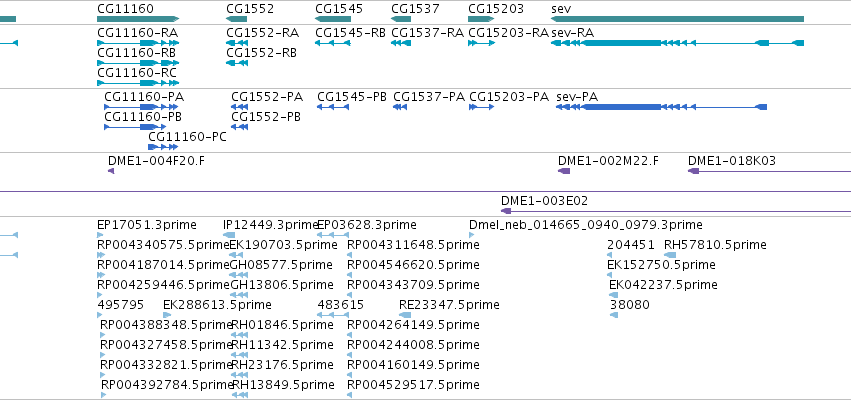Click the CG11160-PB protein label
The height and width of the screenshot is (400, 851).
pyautogui.click(x=143, y=117)
